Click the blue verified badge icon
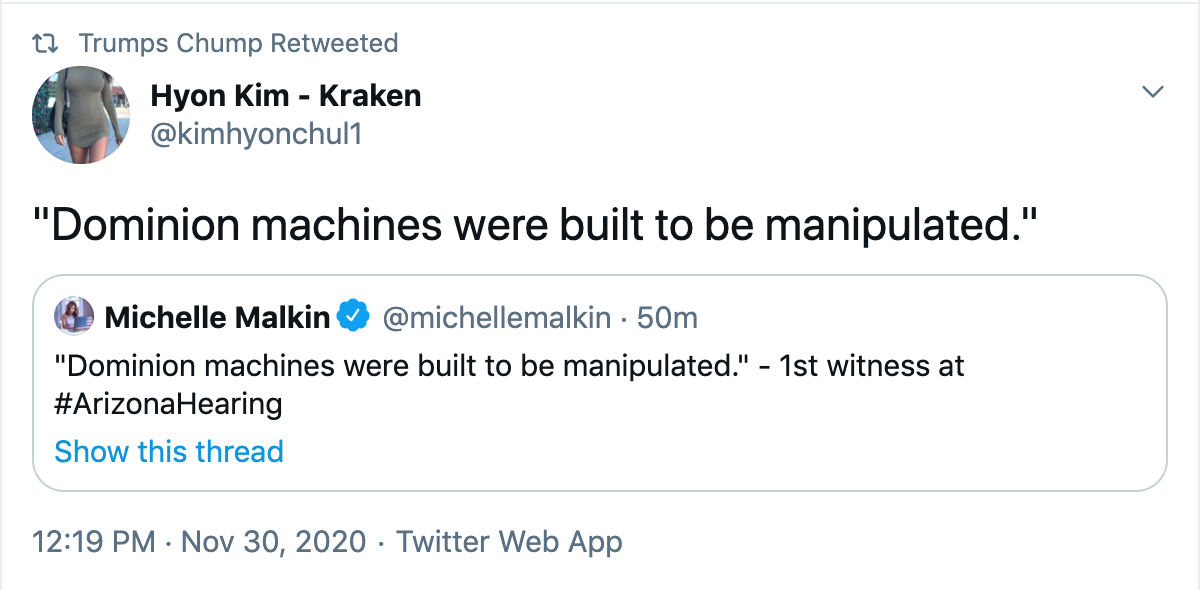The image size is (1202, 590). (x=352, y=318)
